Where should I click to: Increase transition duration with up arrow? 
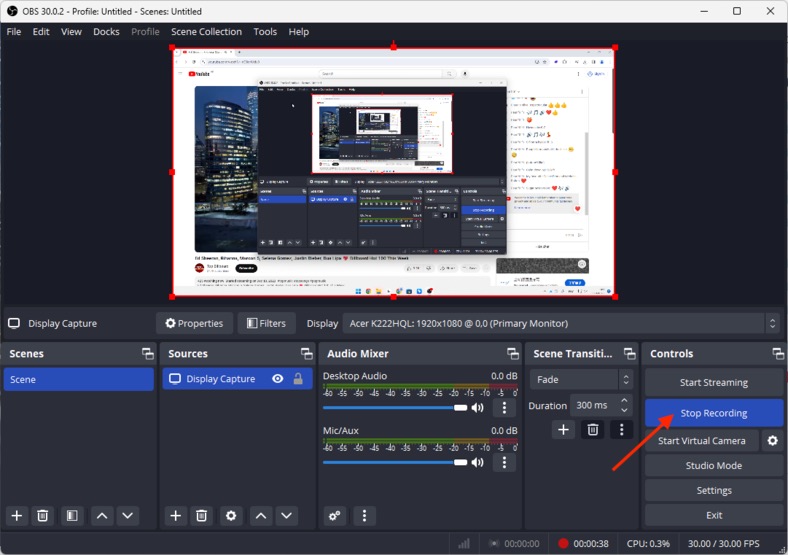click(624, 400)
